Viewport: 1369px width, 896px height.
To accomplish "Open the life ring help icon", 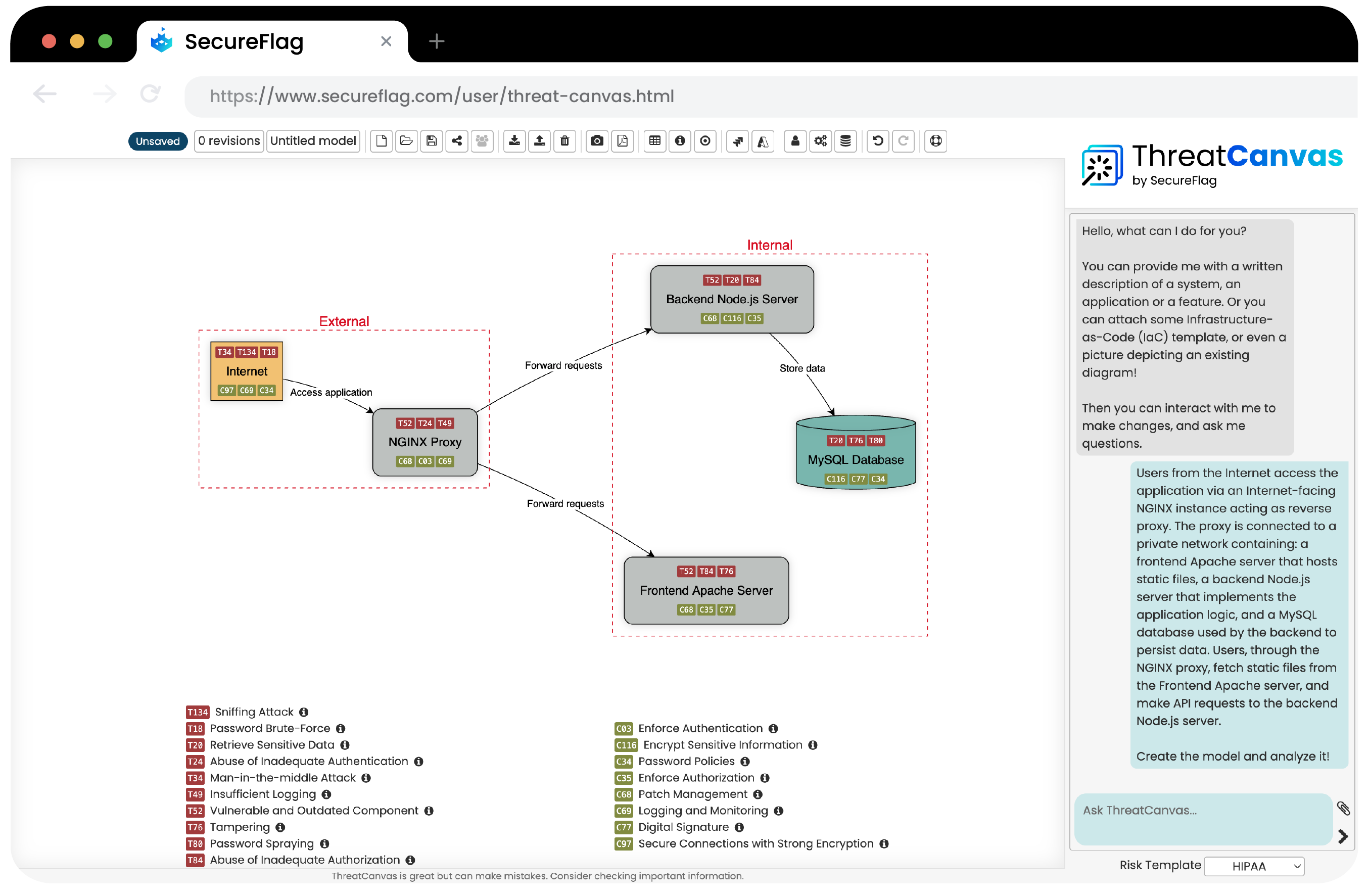I will point(936,141).
